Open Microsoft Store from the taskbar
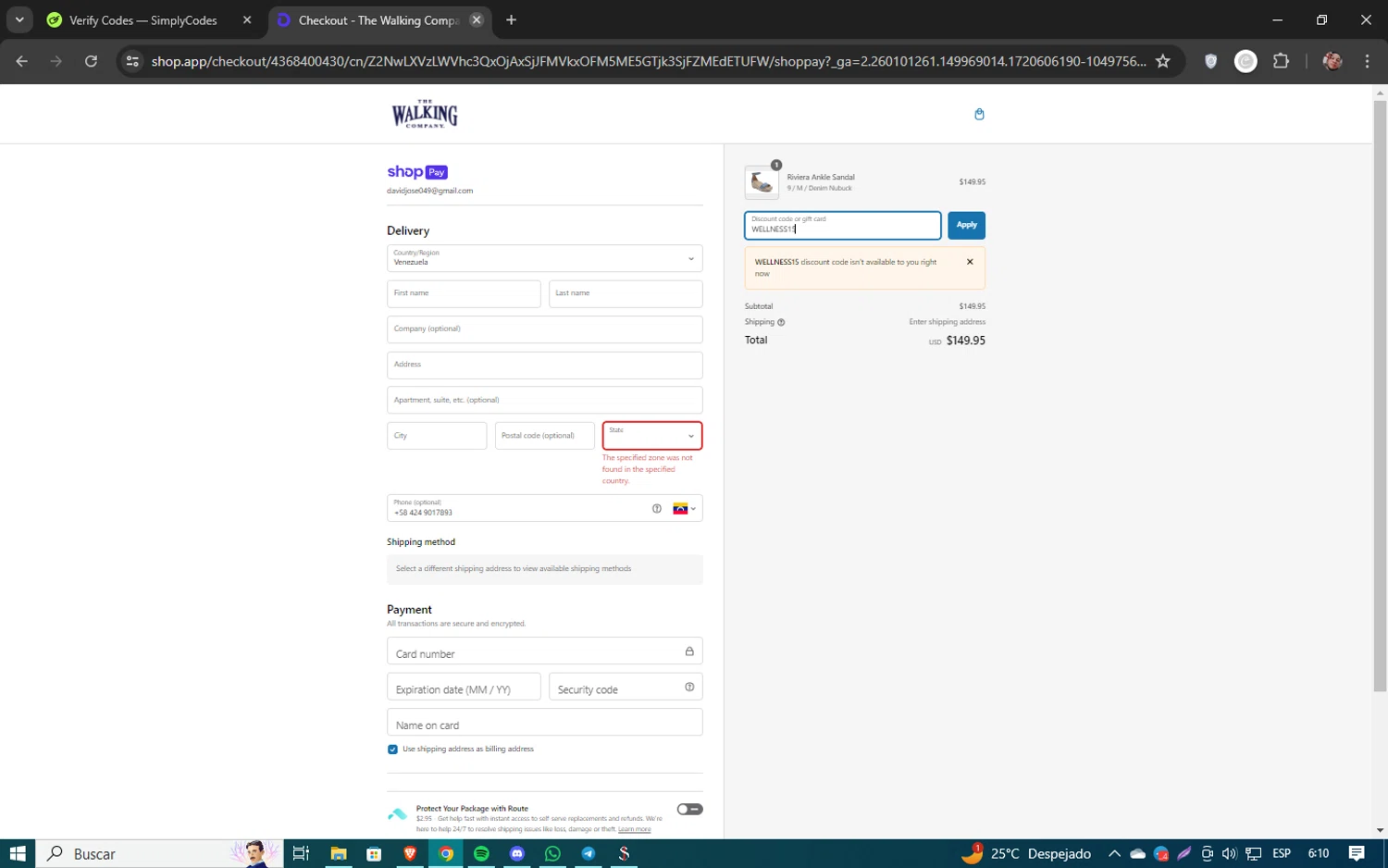This screenshot has width=1388, height=868. pos(374,853)
